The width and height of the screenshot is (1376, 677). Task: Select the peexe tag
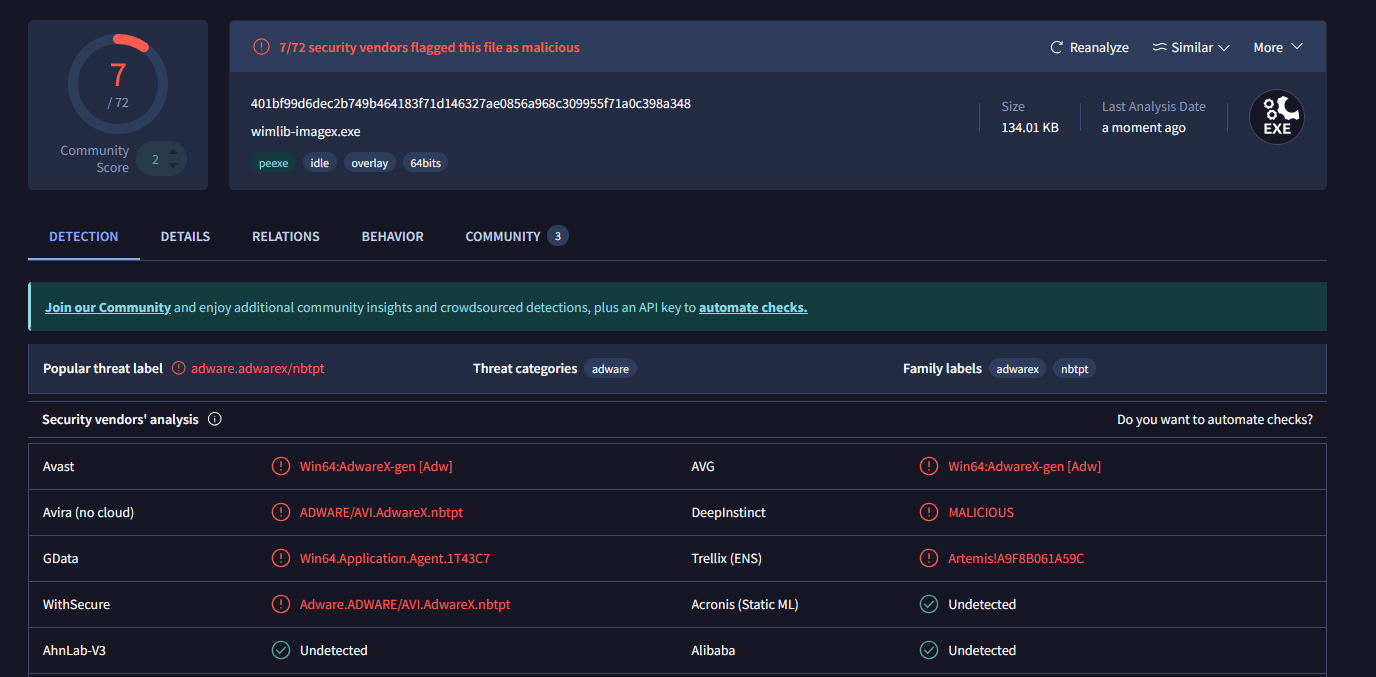(x=273, y=163)
